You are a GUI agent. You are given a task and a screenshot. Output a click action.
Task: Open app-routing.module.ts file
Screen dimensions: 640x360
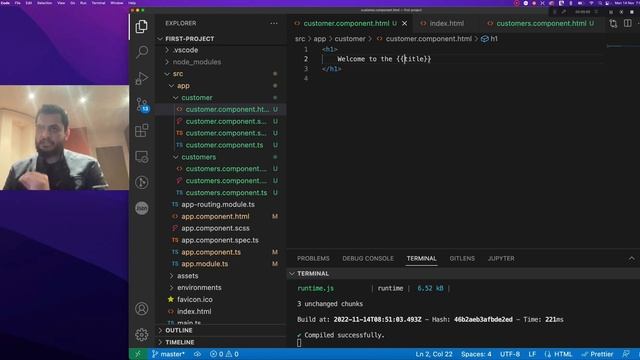click(221, 204)
